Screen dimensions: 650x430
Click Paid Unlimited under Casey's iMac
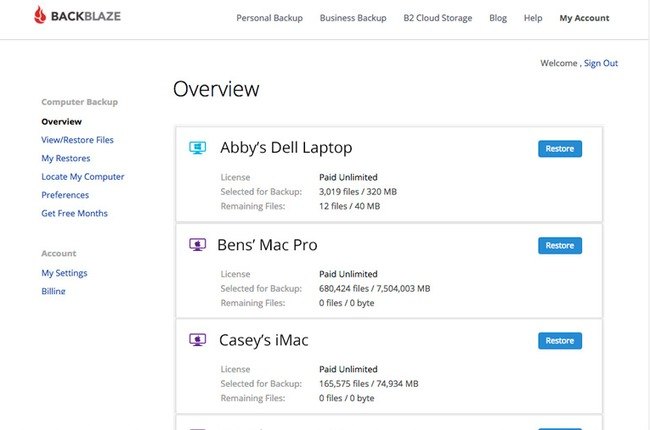pyautogui.click(x=348, y=369)
